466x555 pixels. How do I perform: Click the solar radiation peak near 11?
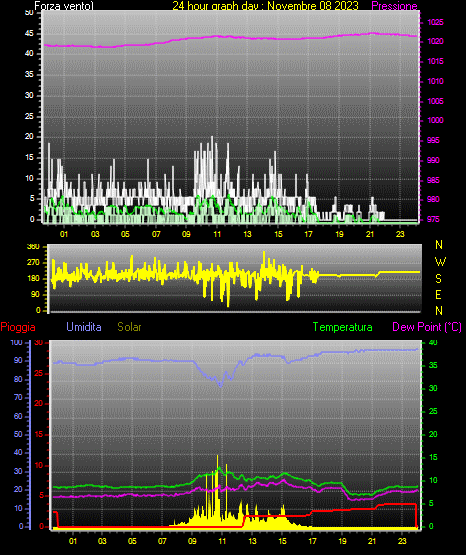(217, 460)
